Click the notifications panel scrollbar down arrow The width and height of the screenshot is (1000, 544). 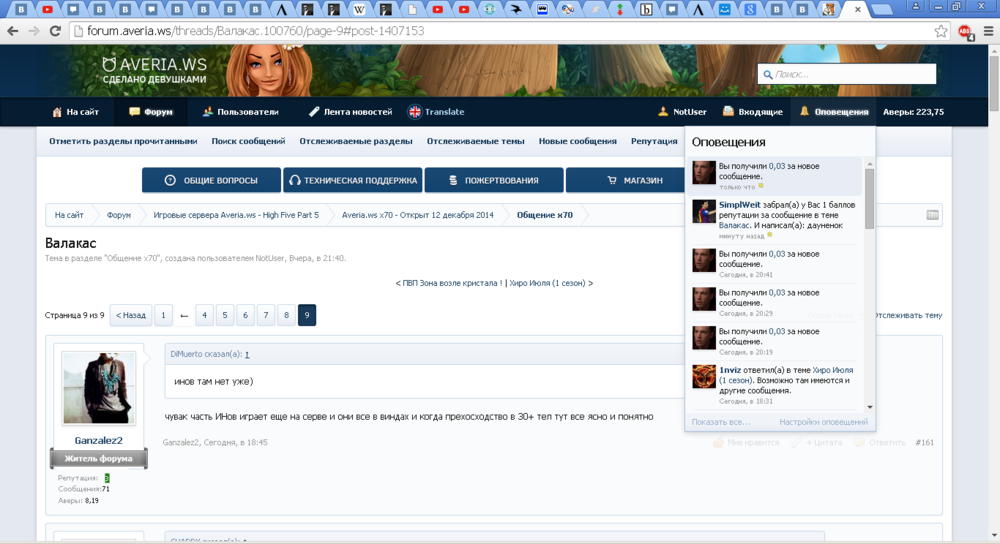[x=870, y=407]
